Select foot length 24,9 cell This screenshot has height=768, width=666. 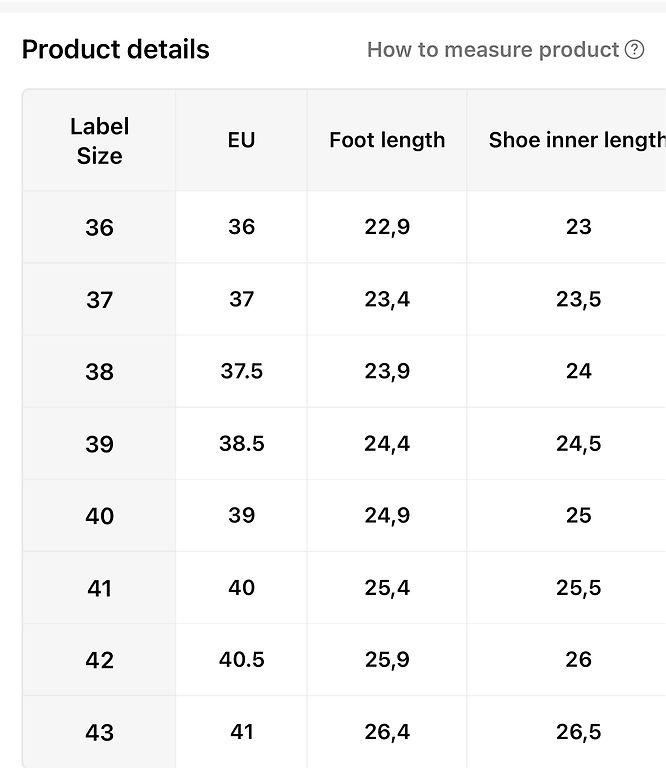tap(387, 515)
